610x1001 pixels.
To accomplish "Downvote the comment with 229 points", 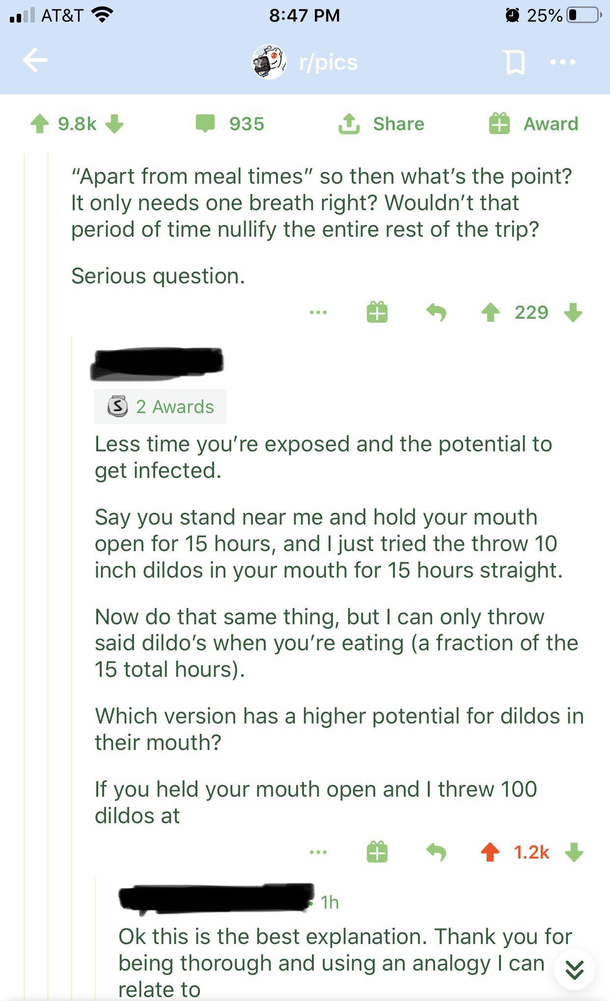I will (x=573, y=312).
